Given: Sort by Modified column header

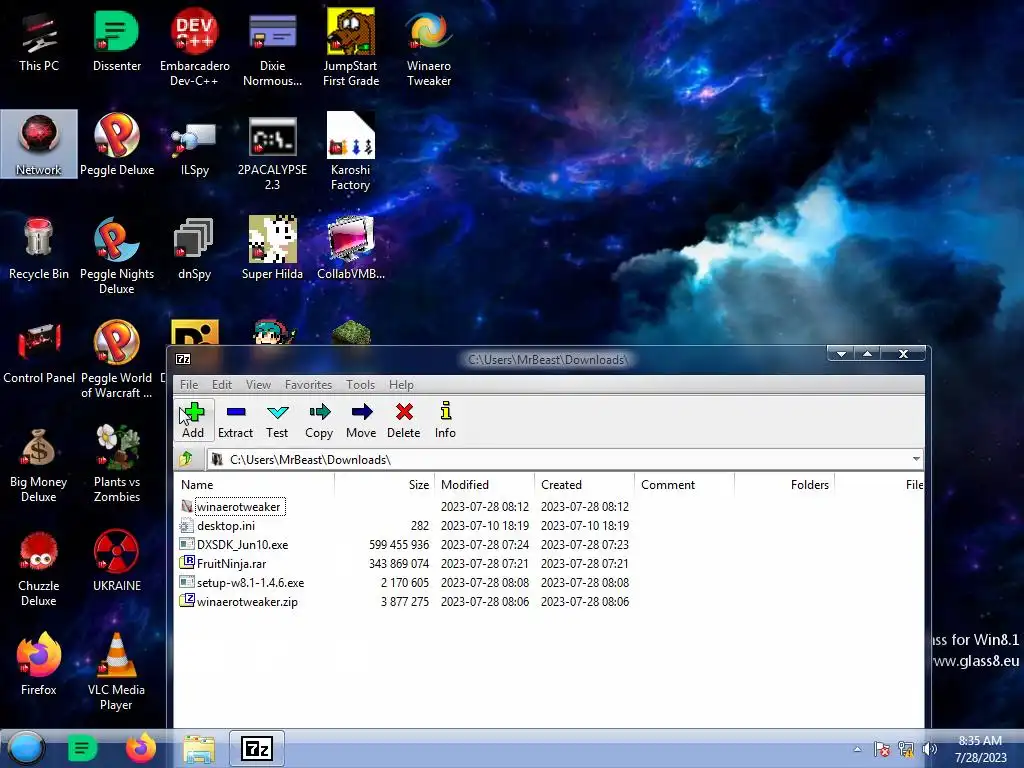Looking at the screenshot, I should tap(485, 485).
